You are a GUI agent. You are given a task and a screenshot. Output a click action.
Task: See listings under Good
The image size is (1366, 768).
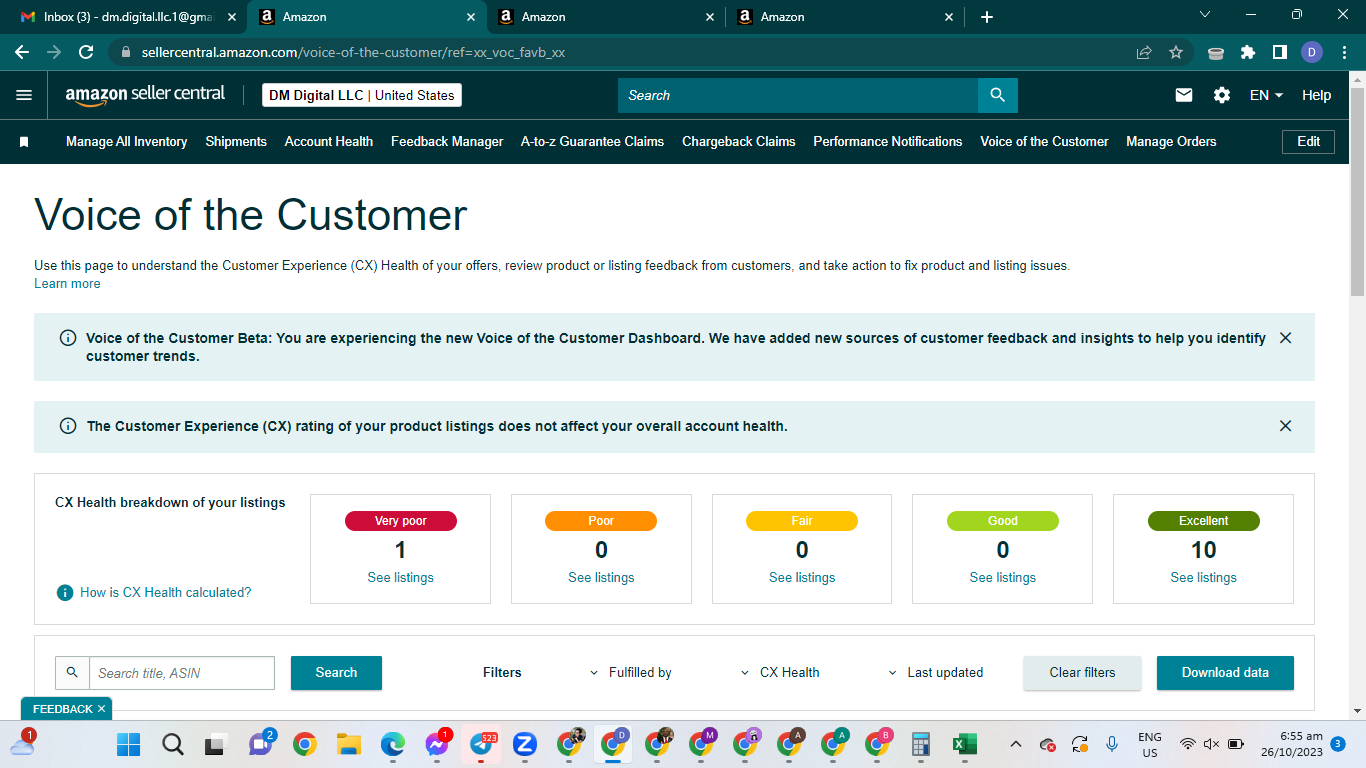[x=1002, y=578]
